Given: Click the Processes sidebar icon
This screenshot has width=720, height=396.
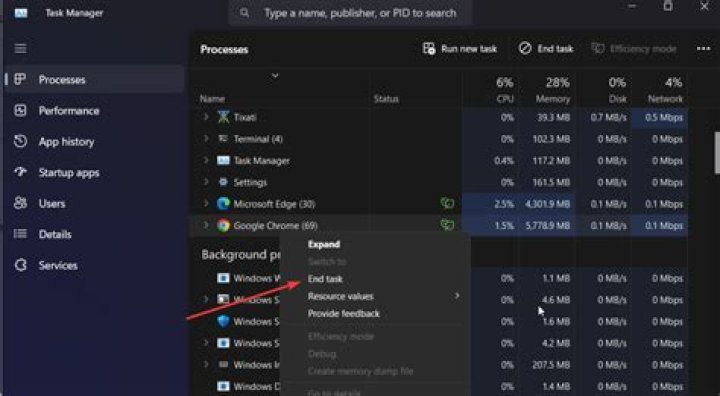Looking at the screenshot, I should tap(20, 79).
